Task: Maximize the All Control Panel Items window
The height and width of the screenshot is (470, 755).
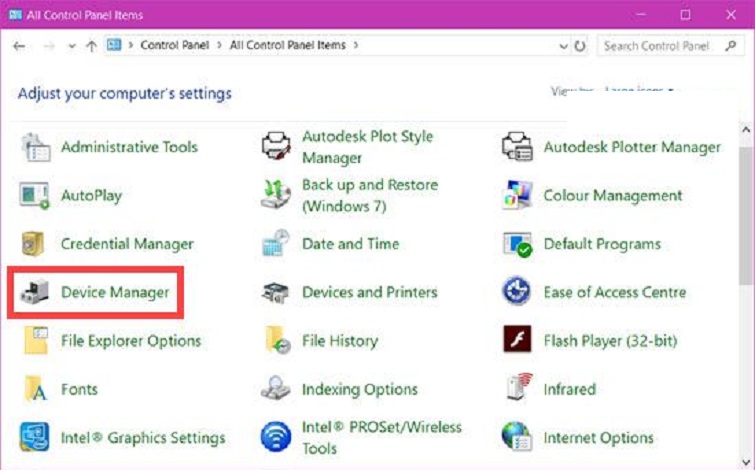Action: point(685,15)
